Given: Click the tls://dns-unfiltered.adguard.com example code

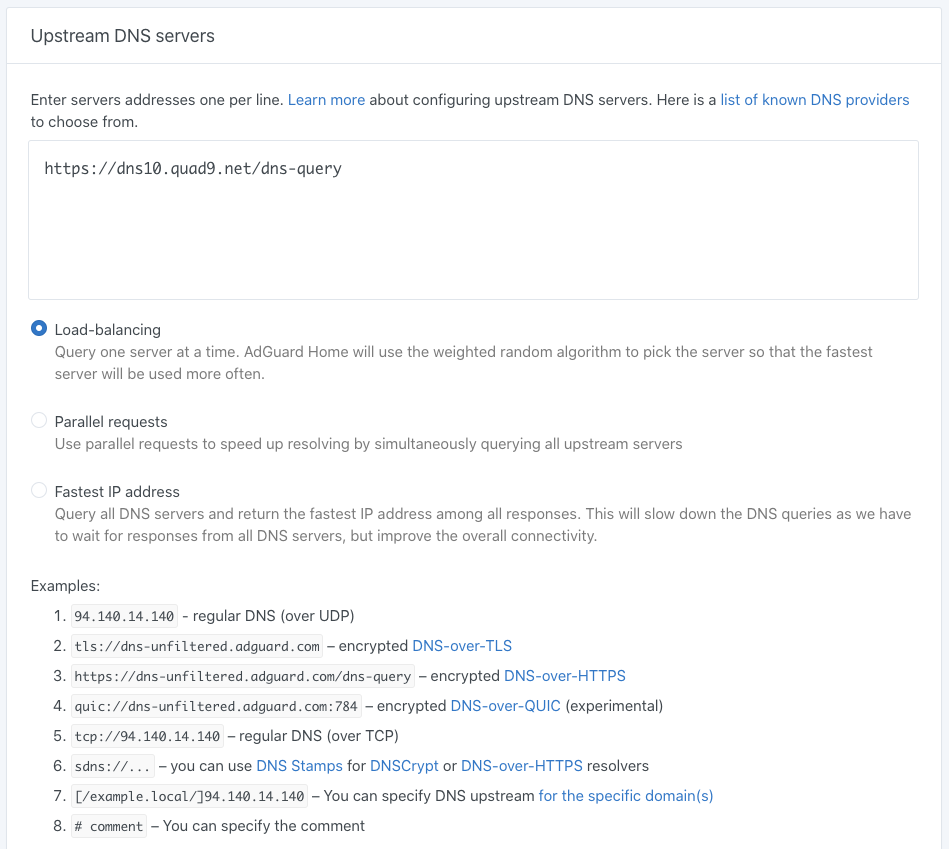Looking at the screenshot, I should coord(197,646).
